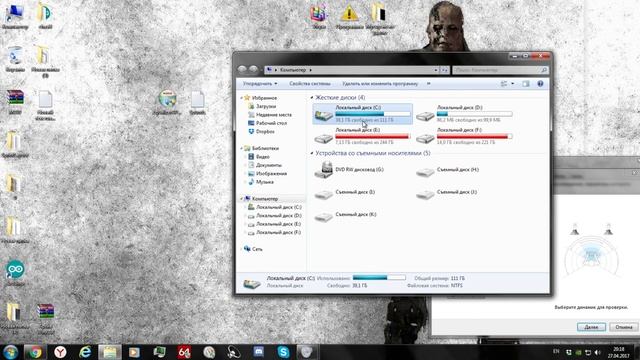Click Свойства системы toolbar command

310,84
